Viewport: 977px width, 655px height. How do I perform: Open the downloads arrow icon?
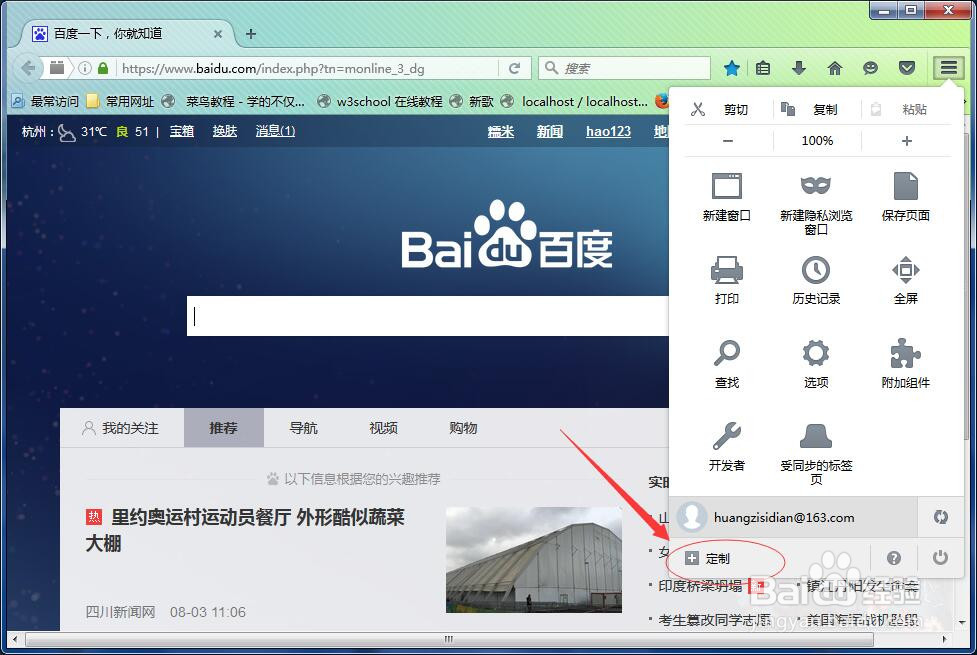click(799, 68)
